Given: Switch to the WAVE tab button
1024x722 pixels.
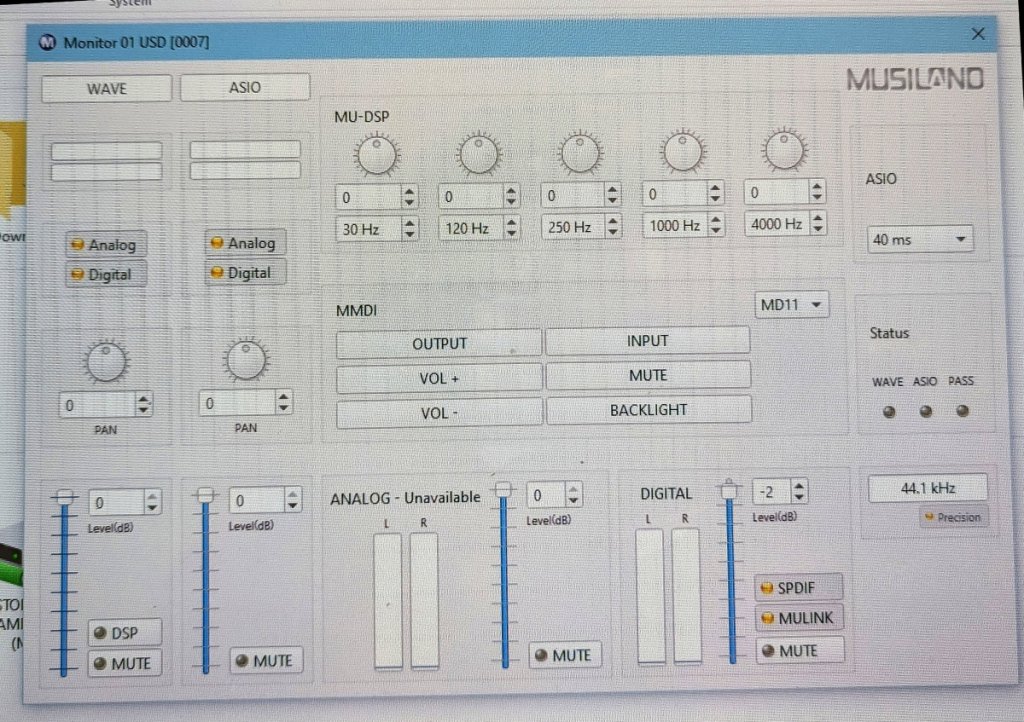Looking at the screenshot, I should pyautogui.click(x=106, y=89).
